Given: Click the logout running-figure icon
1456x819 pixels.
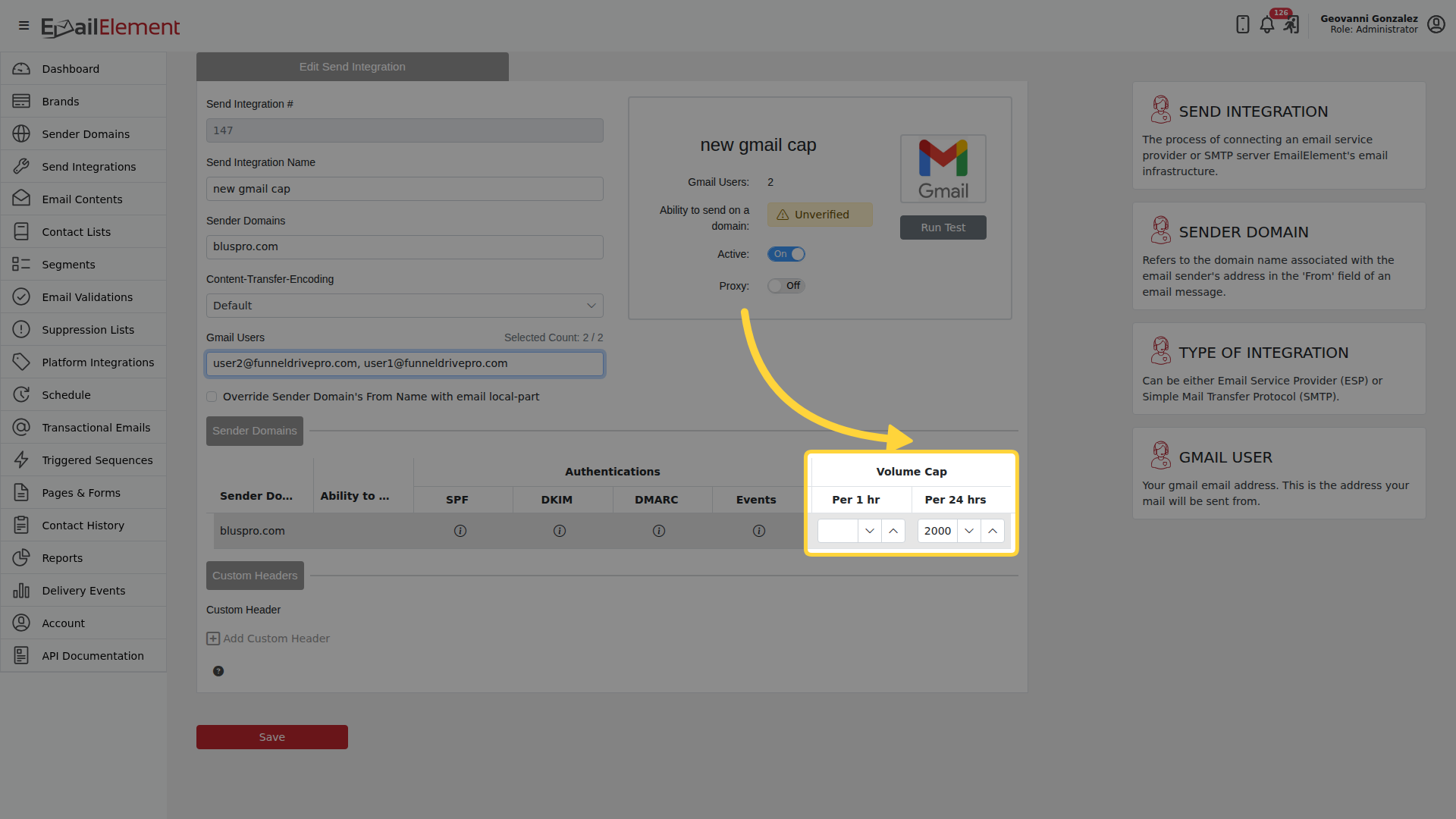Looking at the screenshot, I should tap(1291, 24).
